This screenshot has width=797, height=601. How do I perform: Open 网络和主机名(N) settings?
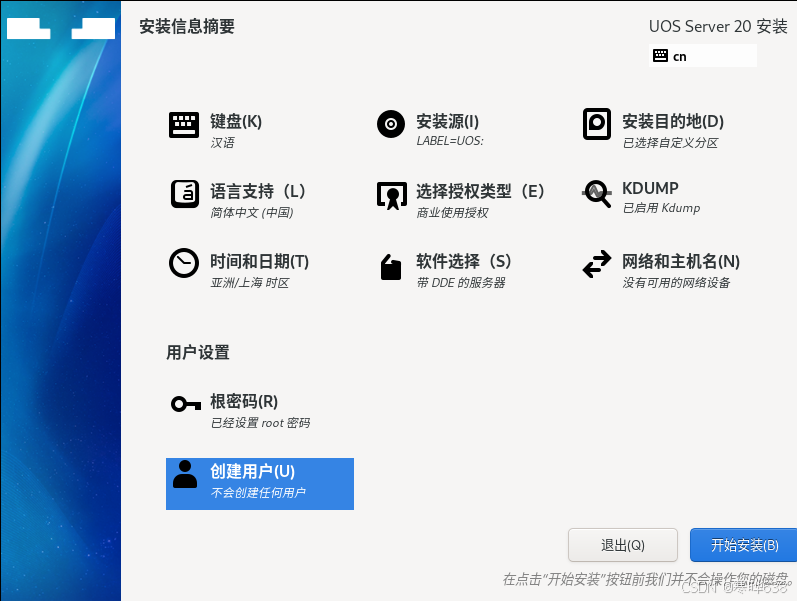click(681, 261)
